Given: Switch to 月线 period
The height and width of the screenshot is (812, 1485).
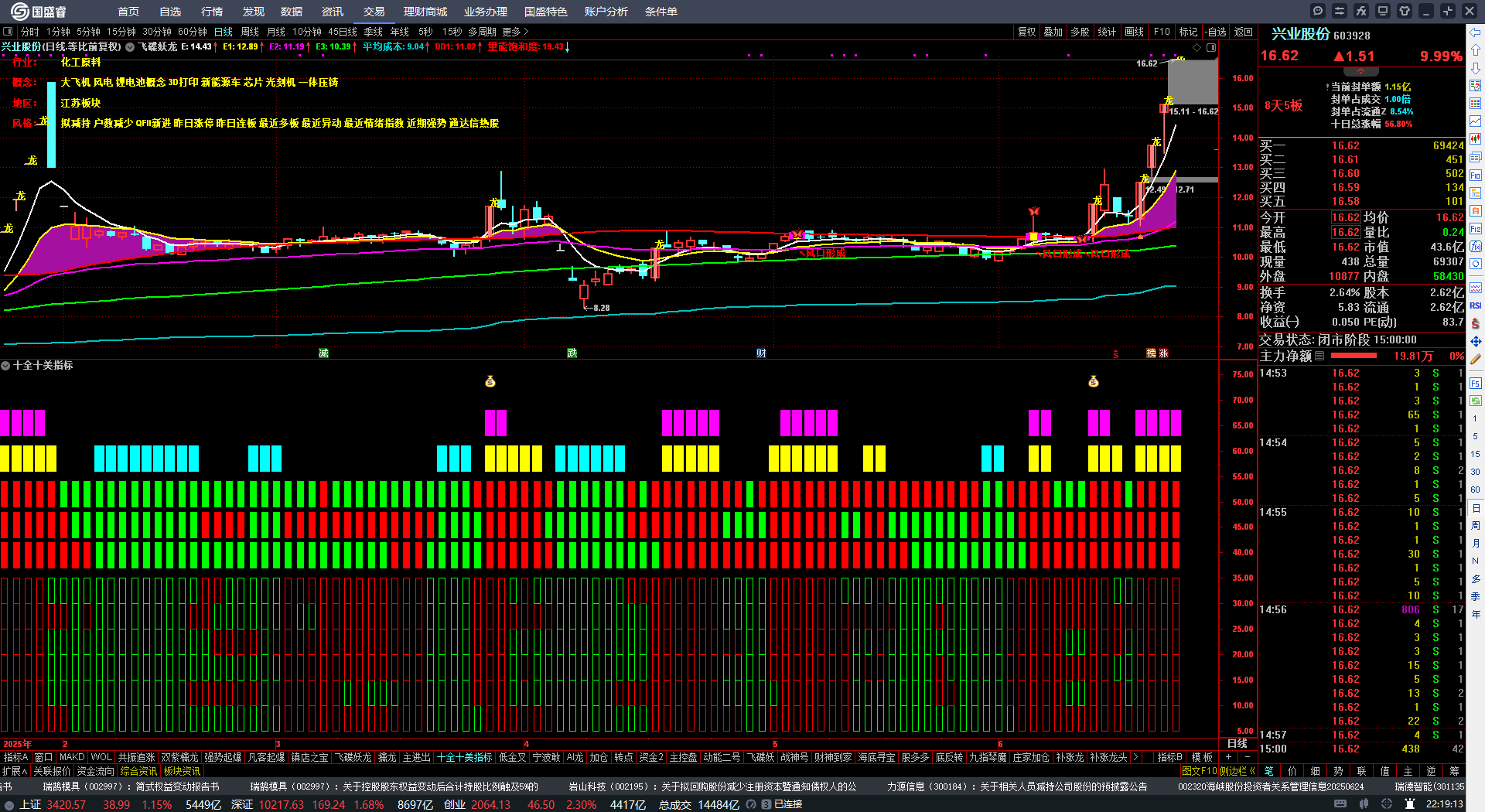Looking at the screenshot, I should coord(275,32).
